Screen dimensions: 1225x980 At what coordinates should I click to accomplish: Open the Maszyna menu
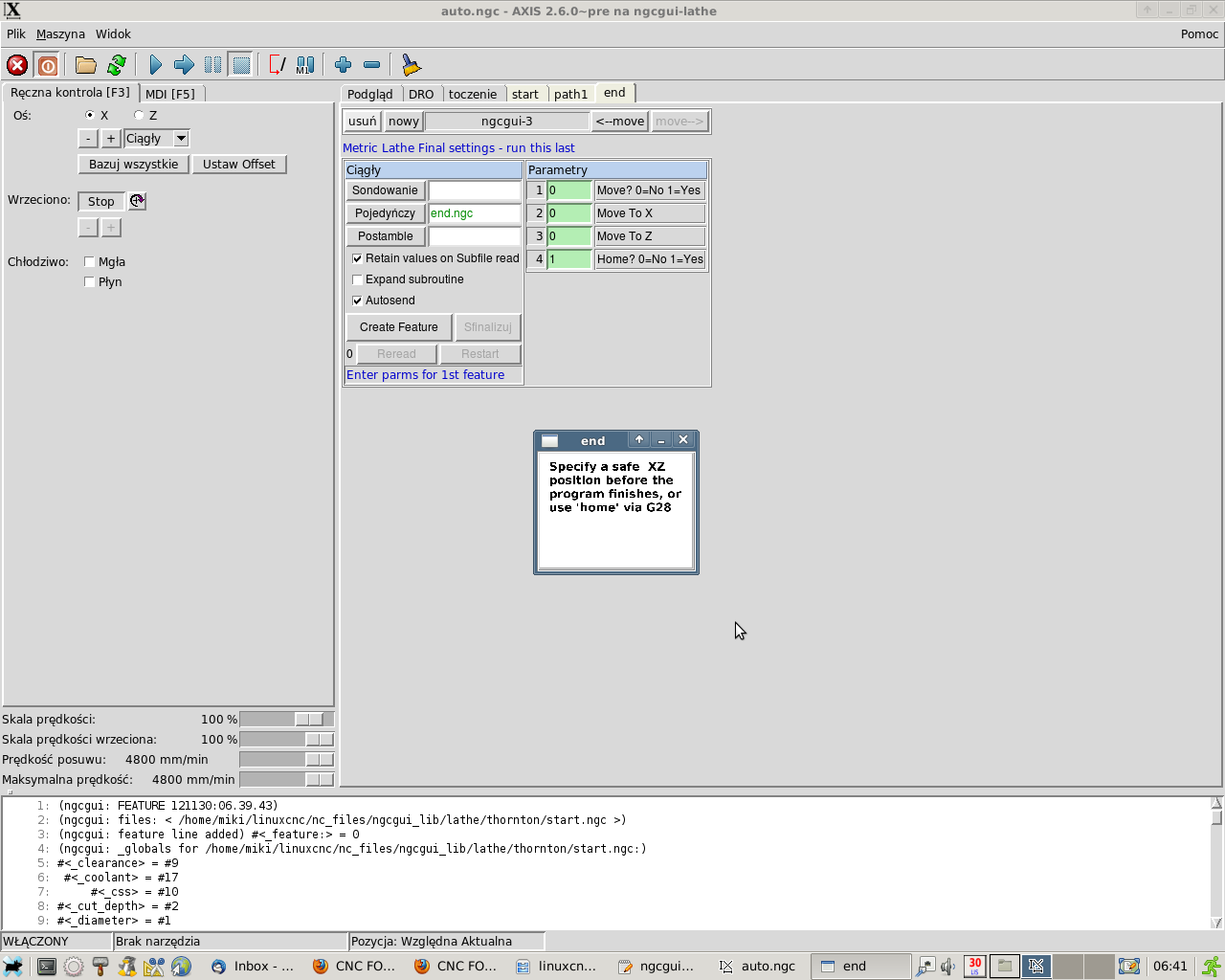click(60, 34)
